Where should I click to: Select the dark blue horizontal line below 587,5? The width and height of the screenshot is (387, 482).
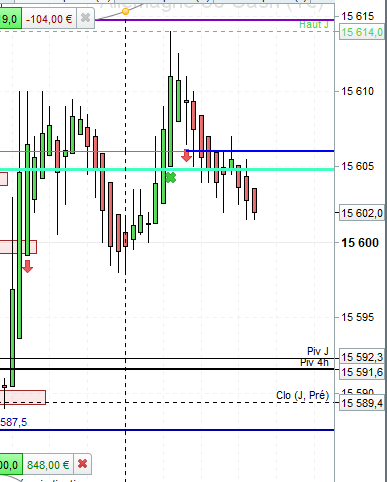pos(167,430)
